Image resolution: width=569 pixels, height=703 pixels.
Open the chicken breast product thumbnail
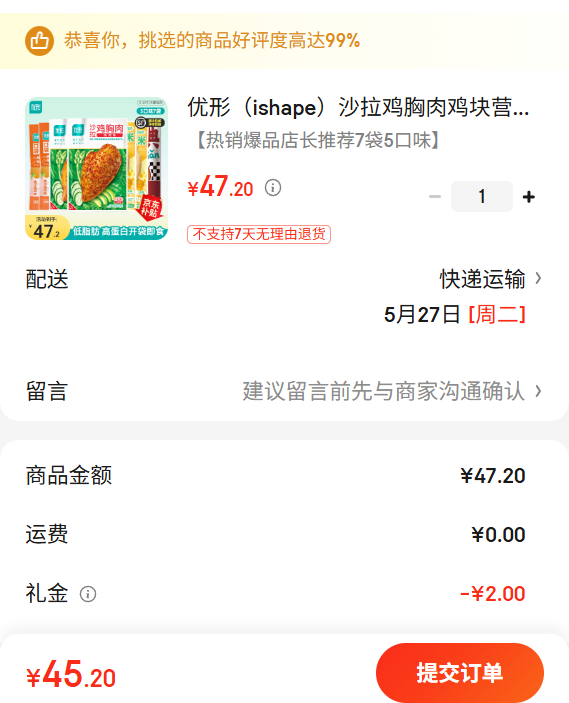(96, 169)
